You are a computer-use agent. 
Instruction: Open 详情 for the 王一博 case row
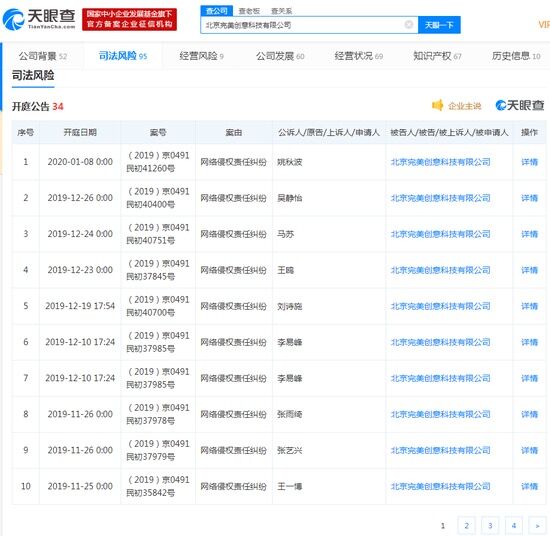click(x=529, y=487)
